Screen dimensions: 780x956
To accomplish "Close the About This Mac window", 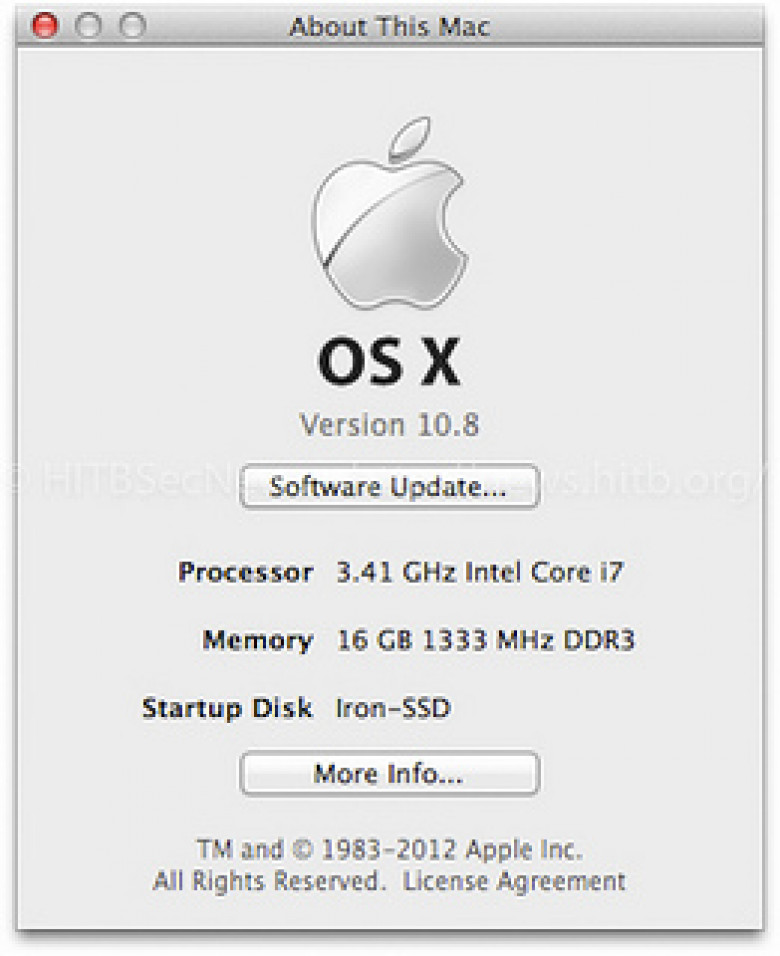I will click(45, 26).
